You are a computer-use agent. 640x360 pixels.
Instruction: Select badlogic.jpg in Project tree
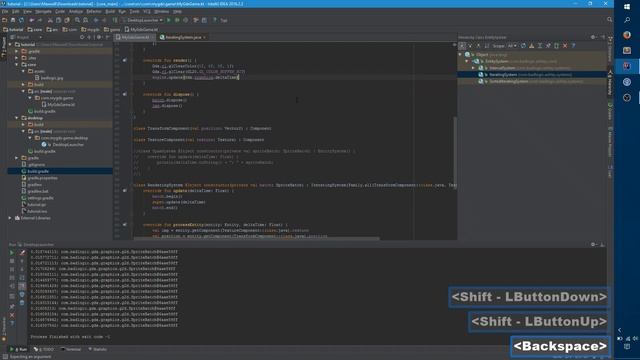(52, 78)
